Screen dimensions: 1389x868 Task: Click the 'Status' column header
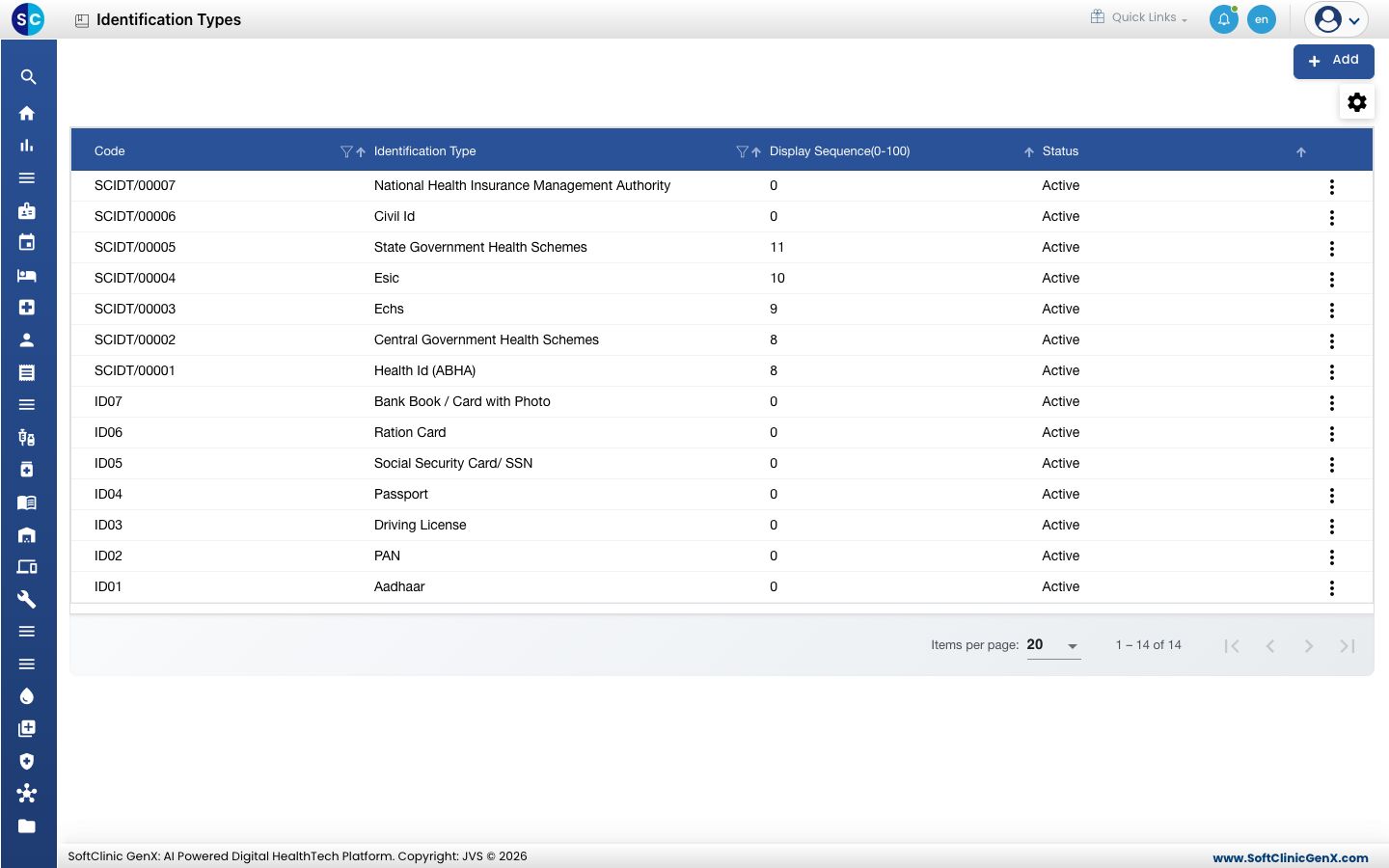click(1060, 151)
